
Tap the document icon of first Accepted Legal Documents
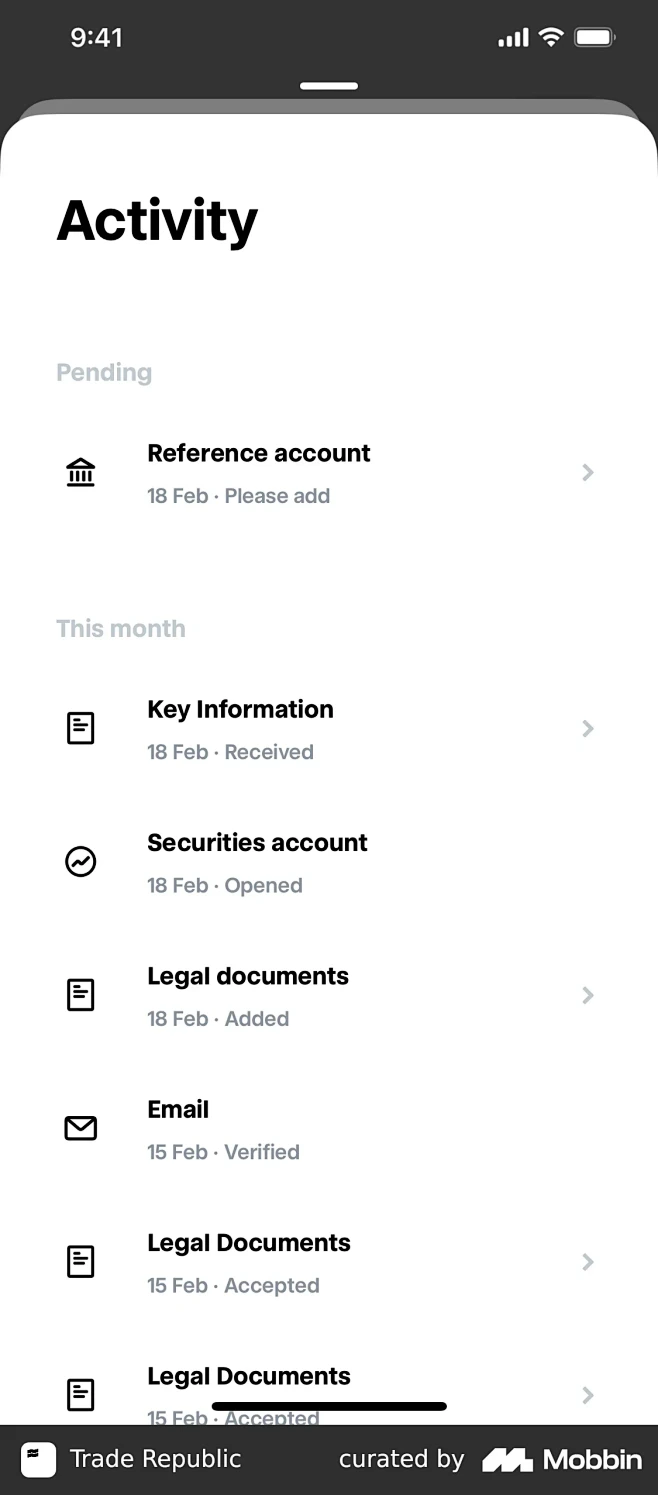click(x=80, y=1262)
